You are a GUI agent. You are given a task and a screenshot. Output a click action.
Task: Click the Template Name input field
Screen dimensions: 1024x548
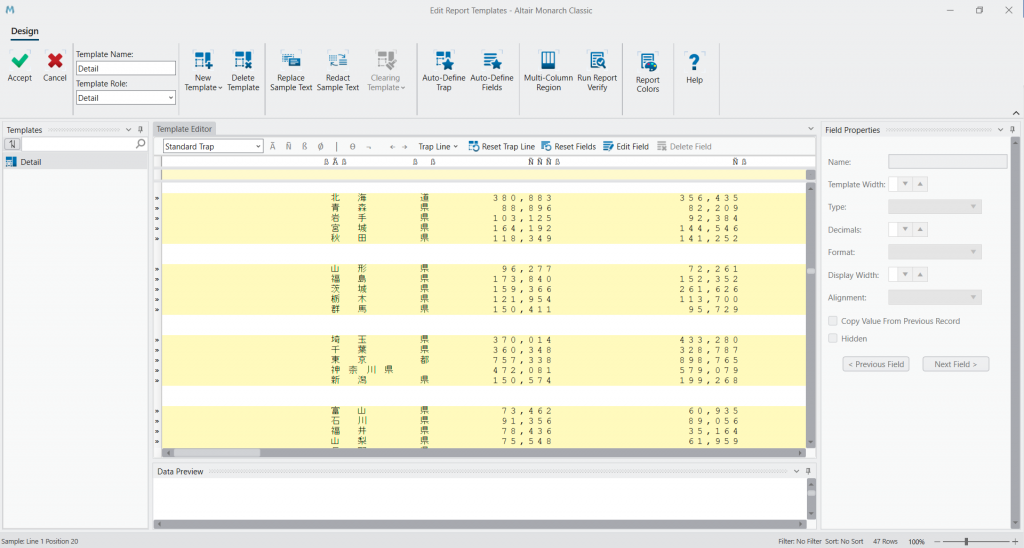[x=125, y=68]
